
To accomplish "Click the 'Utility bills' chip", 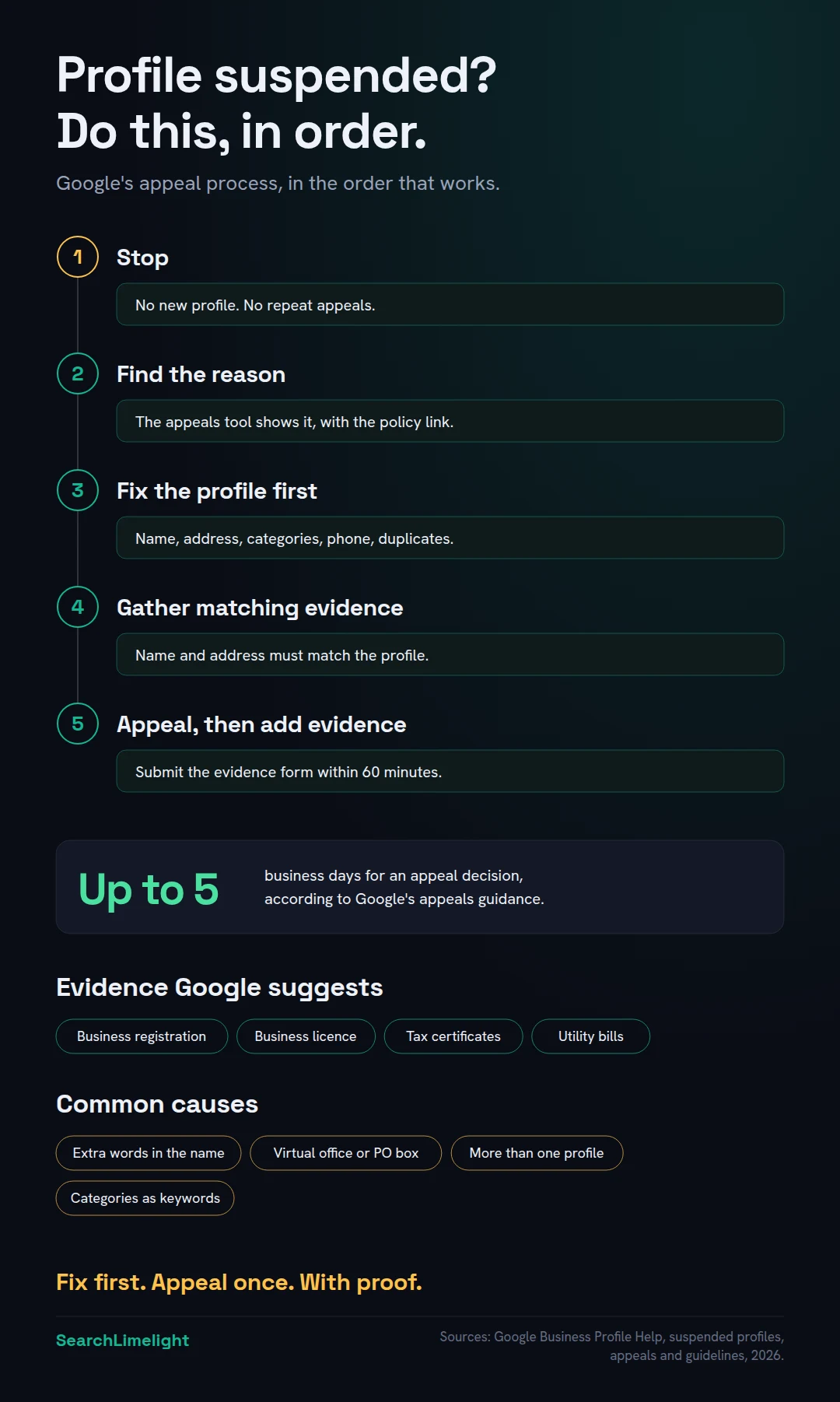I will pos(591,1036).
